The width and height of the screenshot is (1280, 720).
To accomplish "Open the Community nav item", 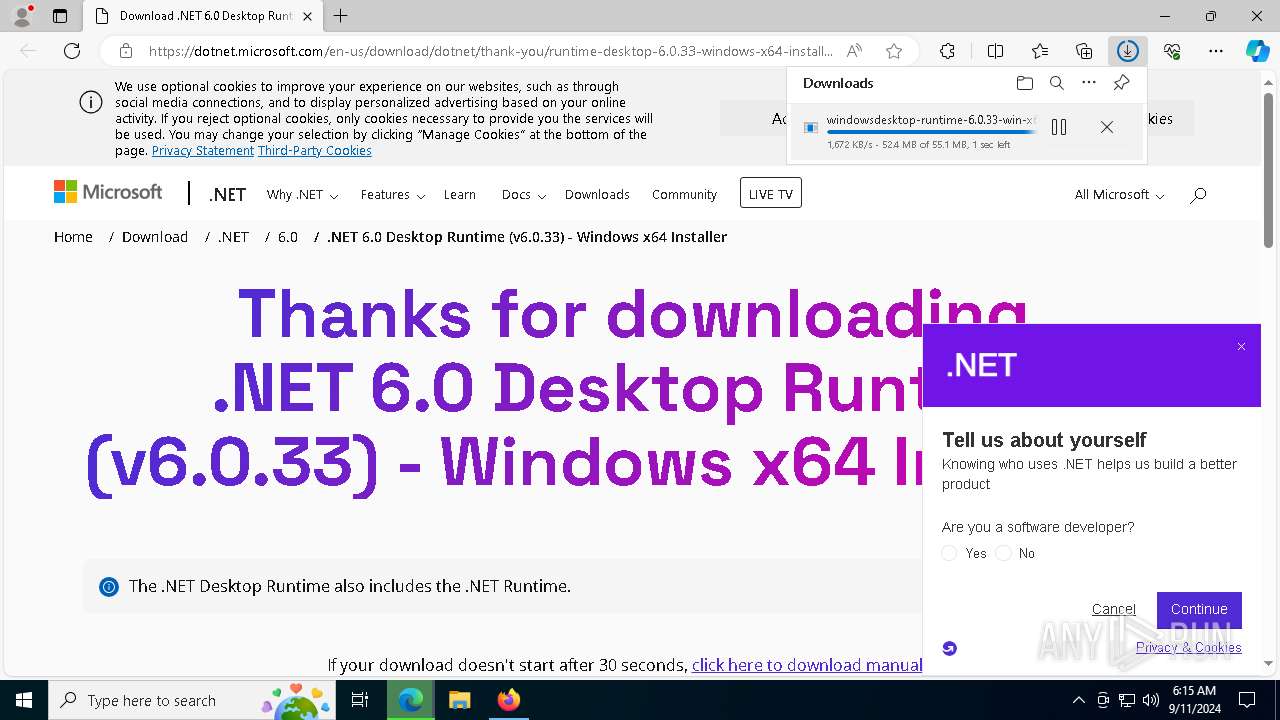I will click(684, 195).
